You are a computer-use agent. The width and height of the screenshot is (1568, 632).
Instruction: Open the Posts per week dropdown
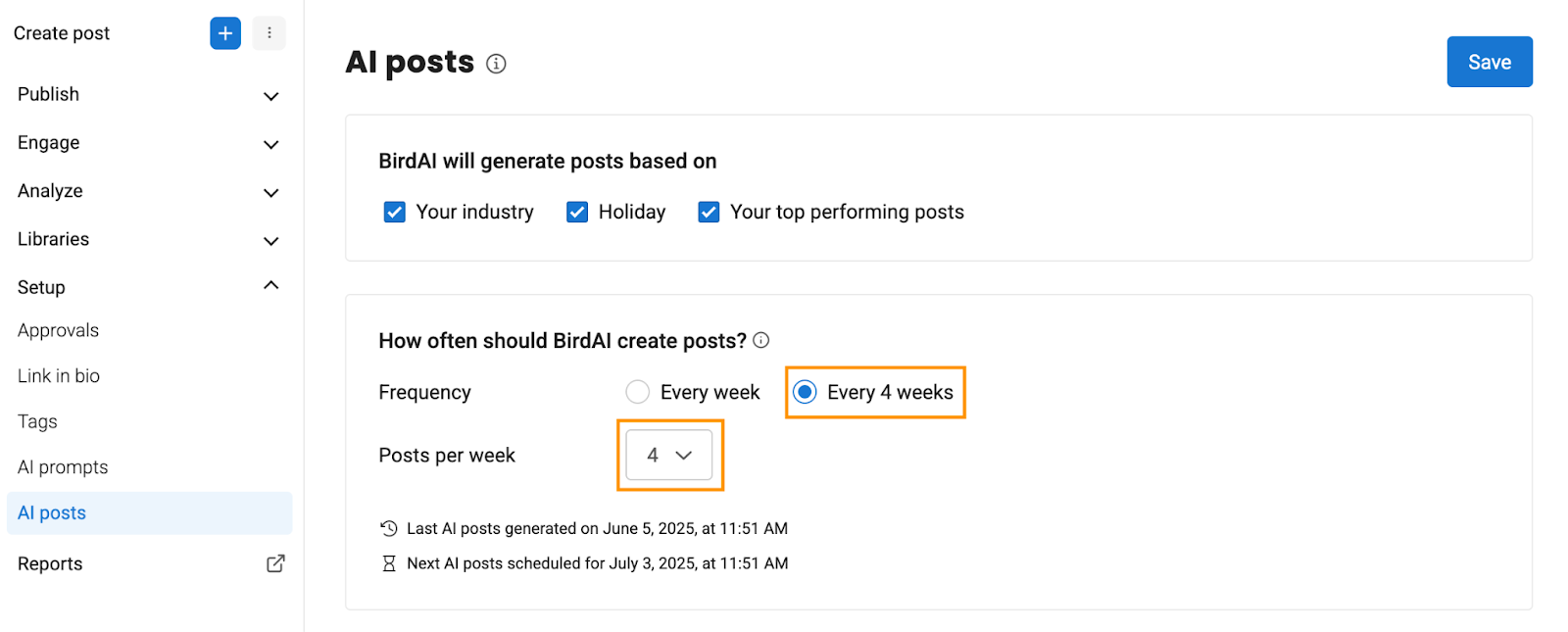(x=669, y=455)
